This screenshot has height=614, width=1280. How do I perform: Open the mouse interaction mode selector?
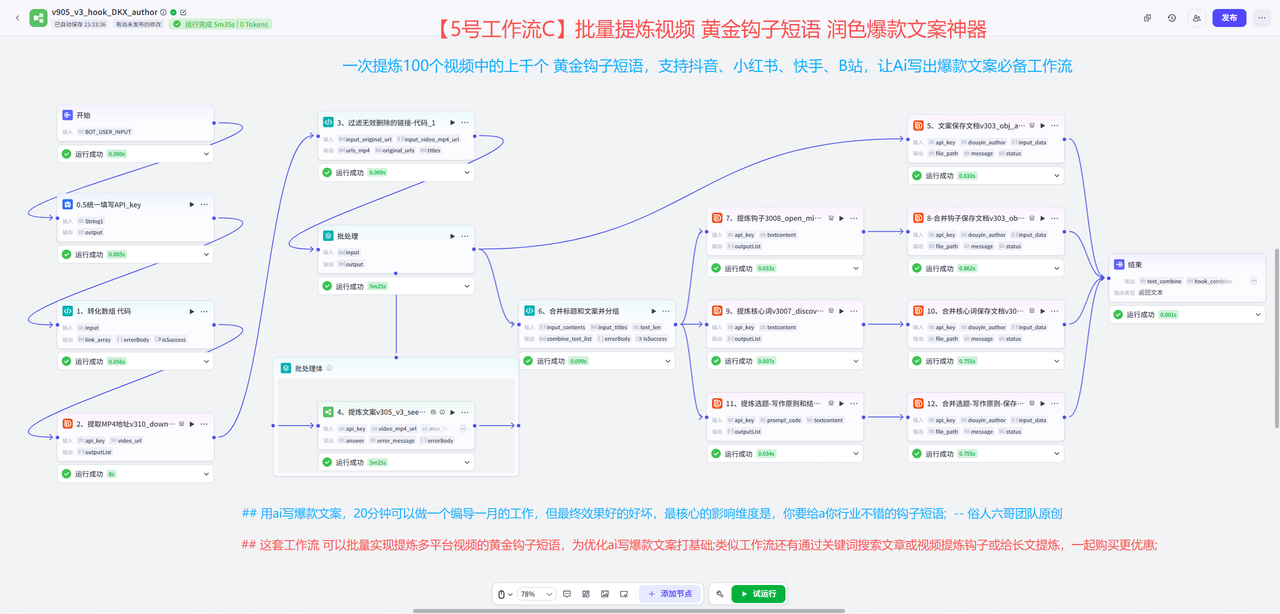coord(506,594)
